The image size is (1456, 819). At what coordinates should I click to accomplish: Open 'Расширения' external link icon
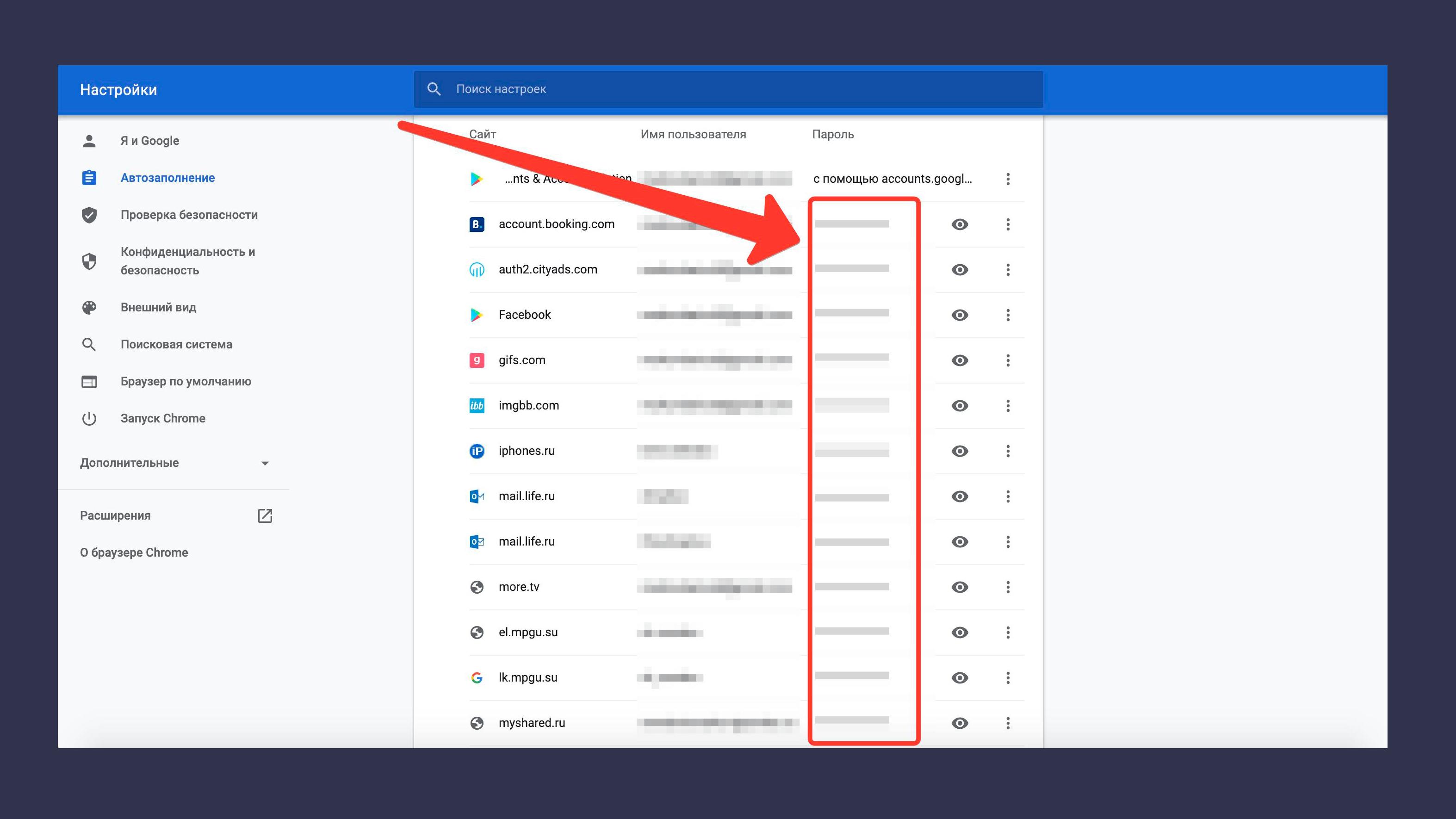(265, 515)
